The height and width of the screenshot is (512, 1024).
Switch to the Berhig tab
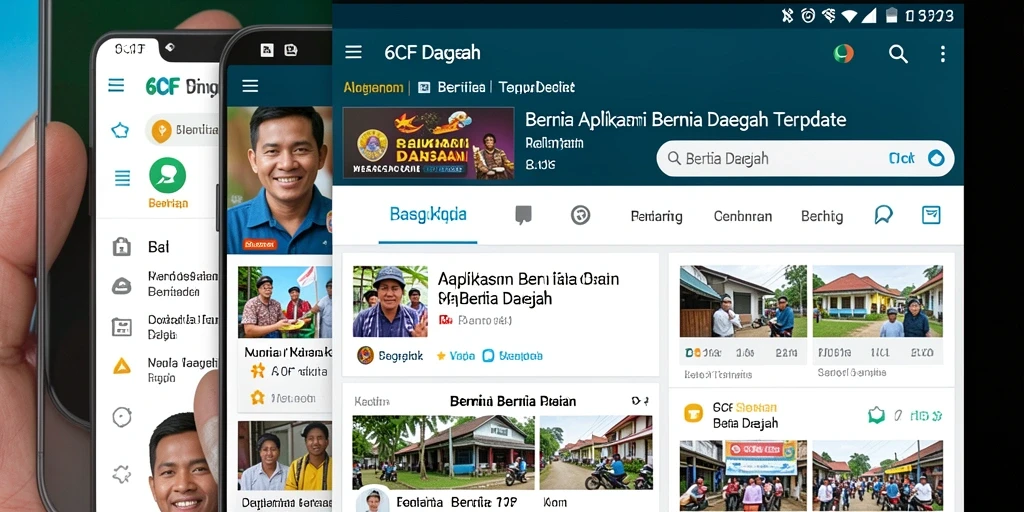pos(822,216)
